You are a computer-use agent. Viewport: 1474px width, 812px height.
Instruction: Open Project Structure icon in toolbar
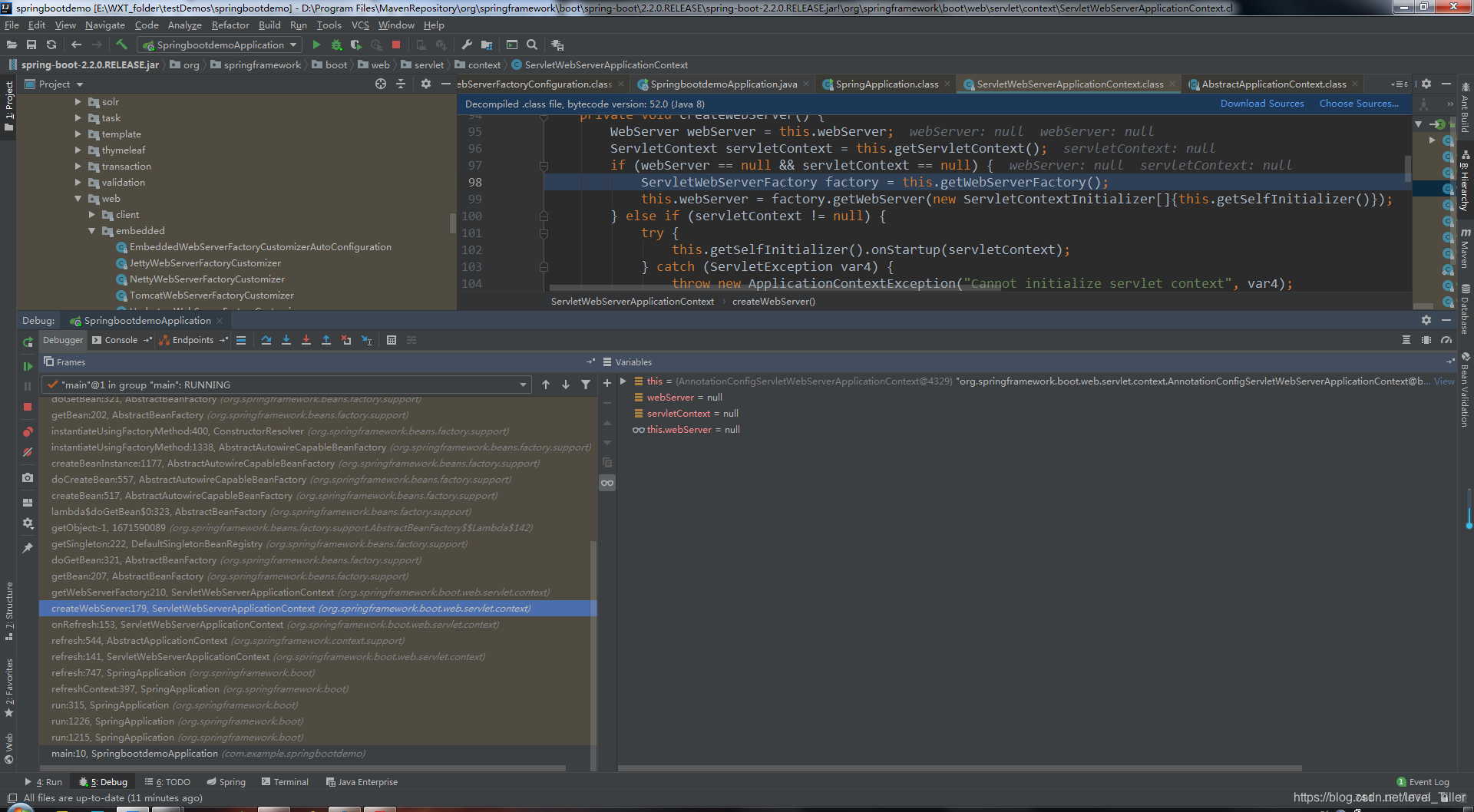487,45
